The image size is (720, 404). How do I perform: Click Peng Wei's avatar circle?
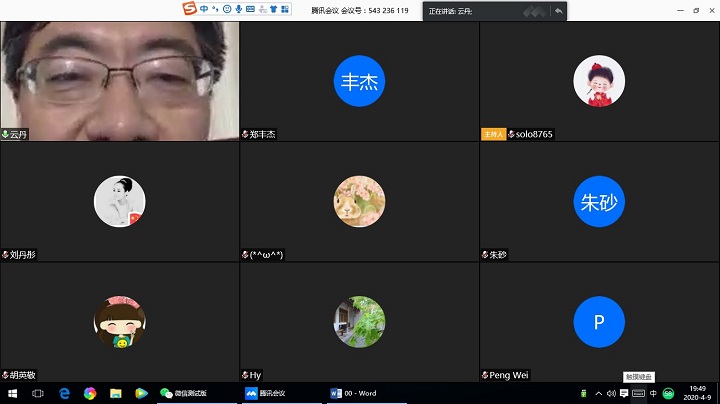tap(599, 322)
